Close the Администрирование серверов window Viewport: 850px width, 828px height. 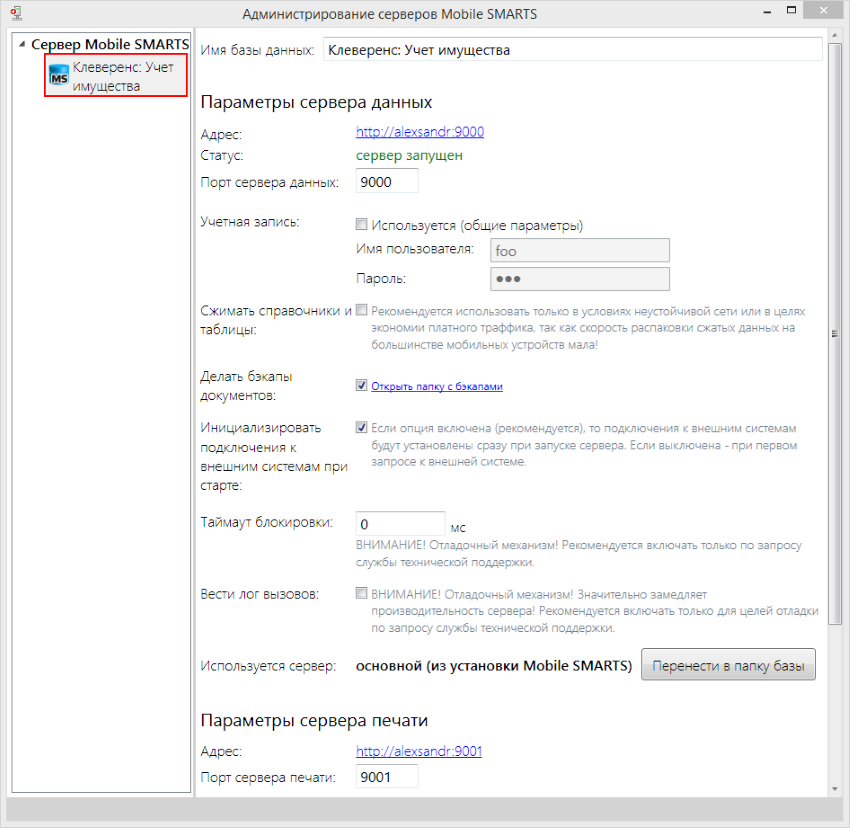point(823,10)
